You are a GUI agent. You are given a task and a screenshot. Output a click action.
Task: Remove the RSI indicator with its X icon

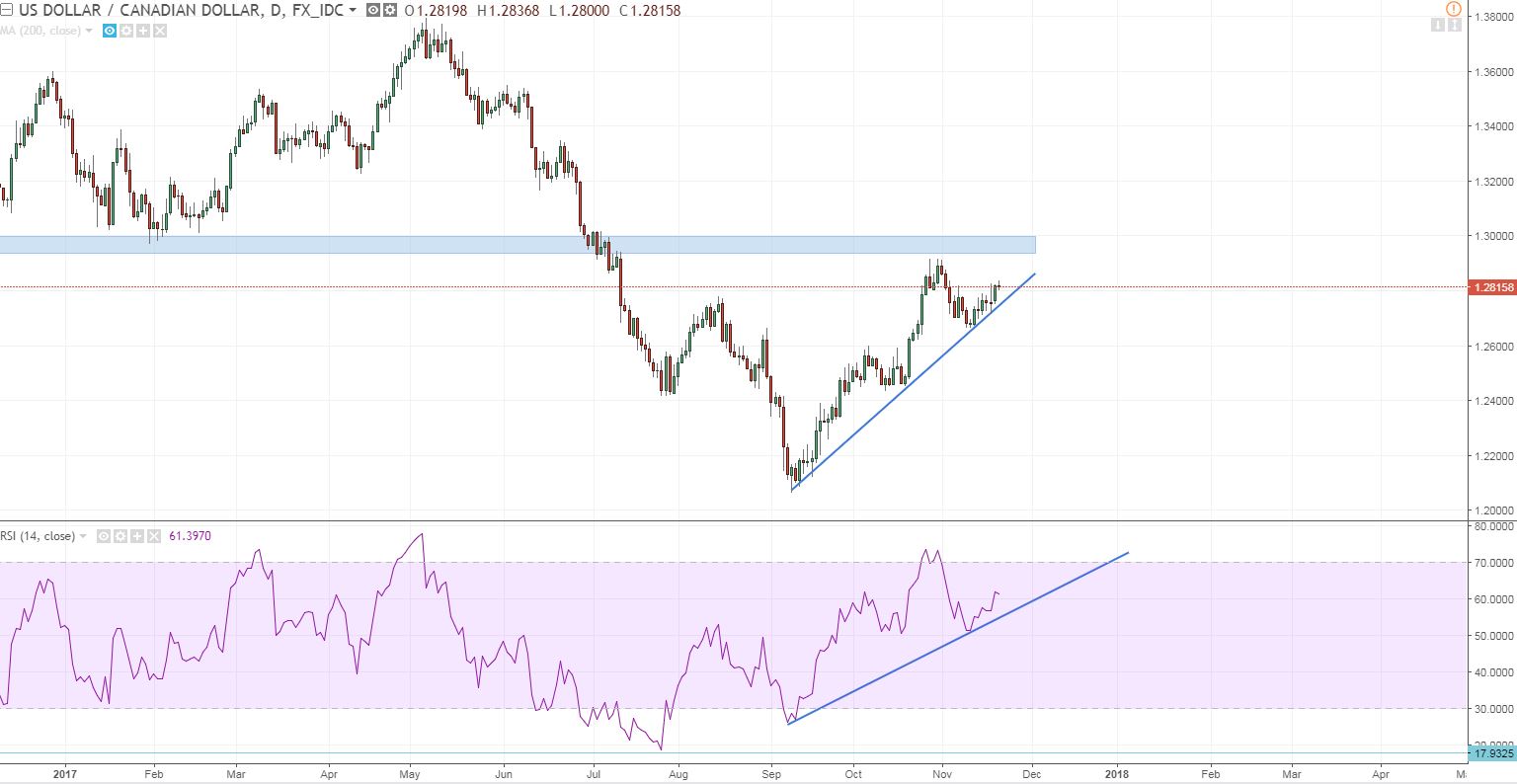pyautogui.click(x=154, y=536)
